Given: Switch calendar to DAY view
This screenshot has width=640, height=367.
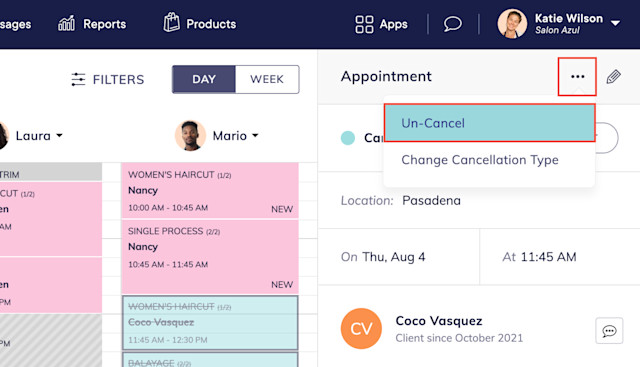Looking at the screenshot, I should 204,79.
